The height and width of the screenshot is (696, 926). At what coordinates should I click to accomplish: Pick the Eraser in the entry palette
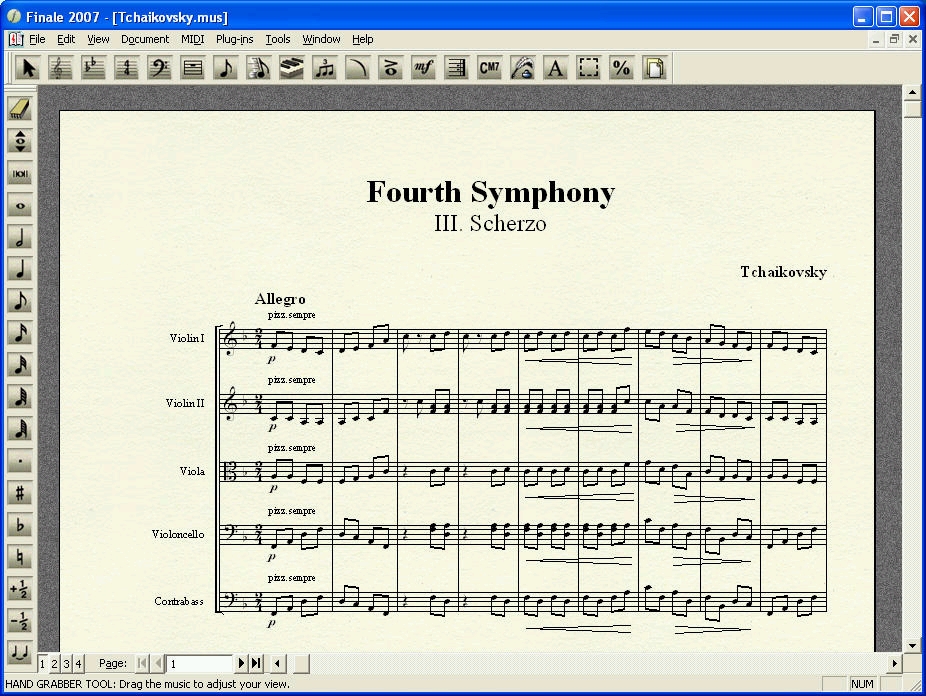tap(20, 109)
